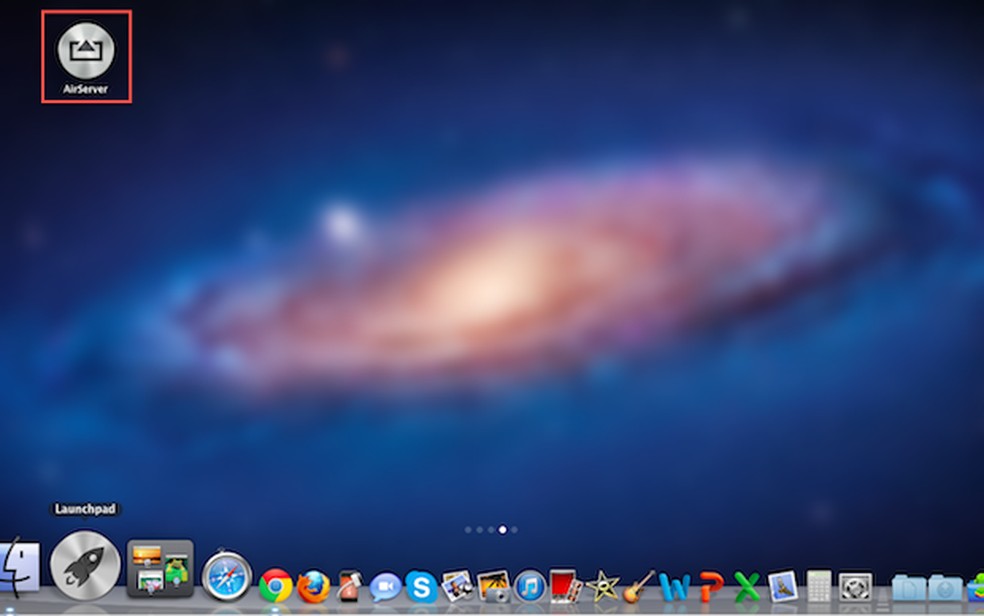Launch Microsoft Excel from the Dock
This screenshot has height=616, width=984.
coord(747,587)
